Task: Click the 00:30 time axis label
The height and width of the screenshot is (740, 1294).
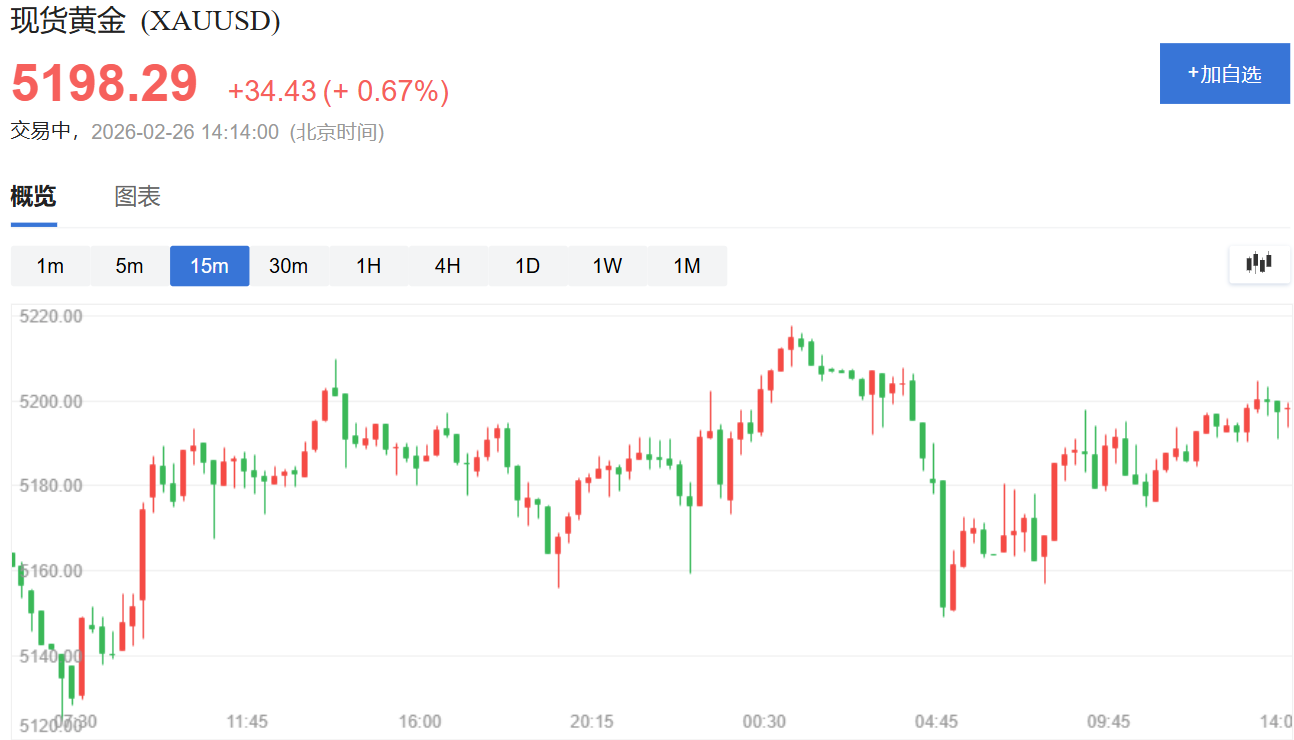Action: (x=764, y=722)
